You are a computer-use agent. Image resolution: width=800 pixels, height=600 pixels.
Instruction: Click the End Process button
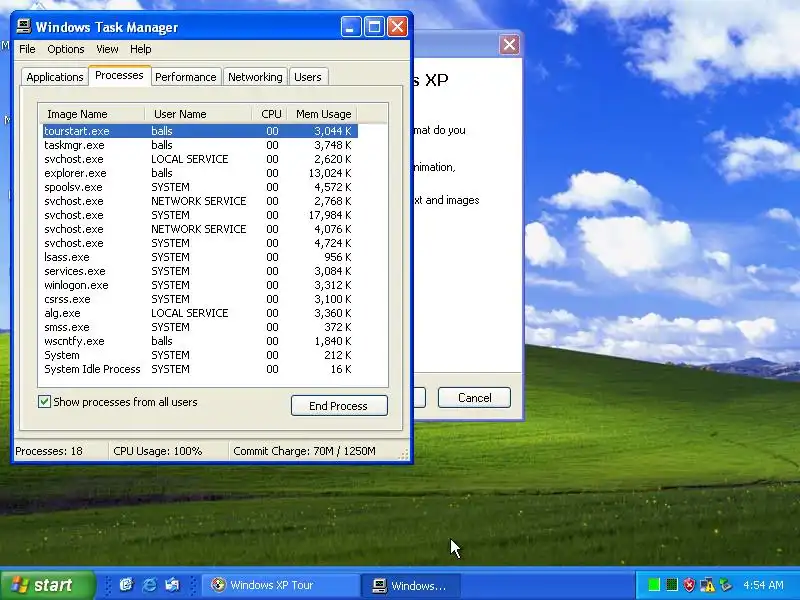point(339,406)
